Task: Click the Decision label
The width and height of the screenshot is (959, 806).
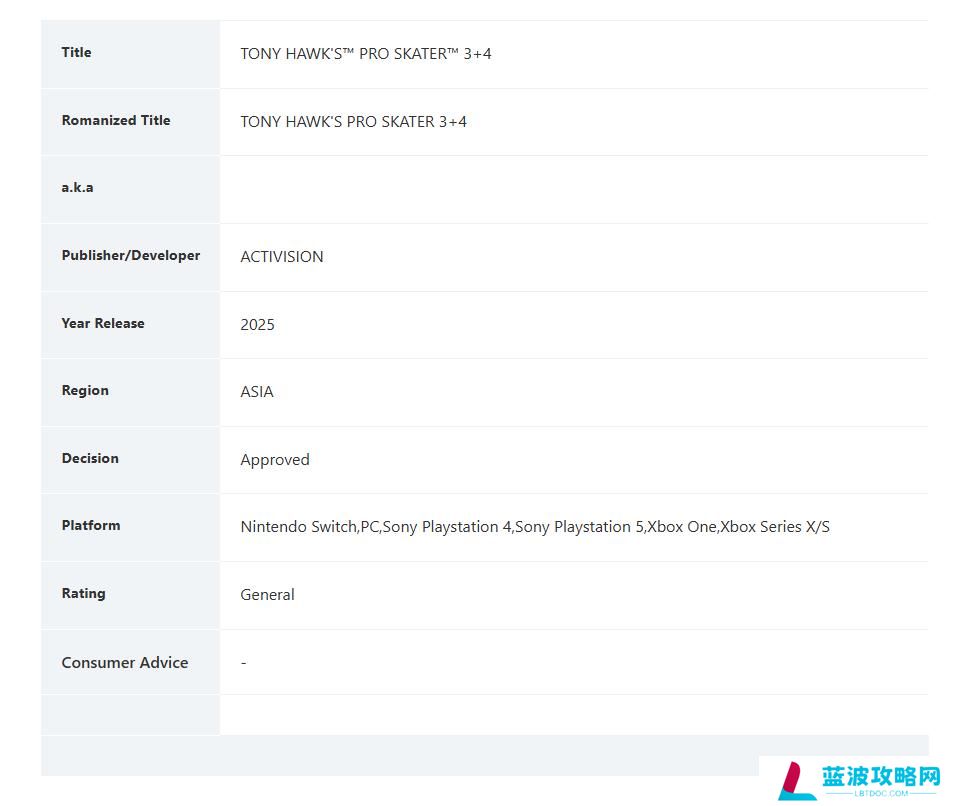Action: point(90,459)
